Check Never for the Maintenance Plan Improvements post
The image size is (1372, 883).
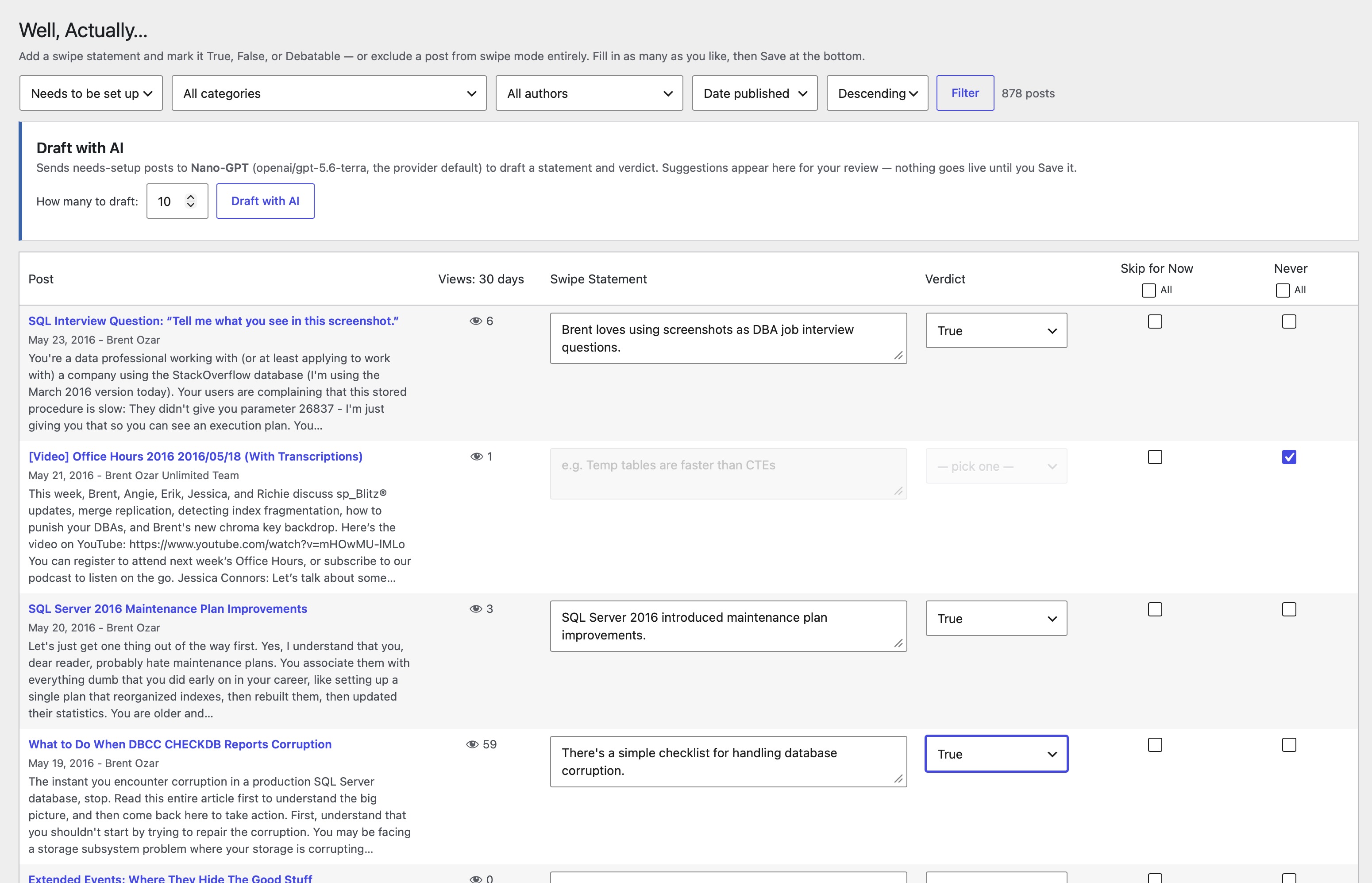pos(1289,609)
